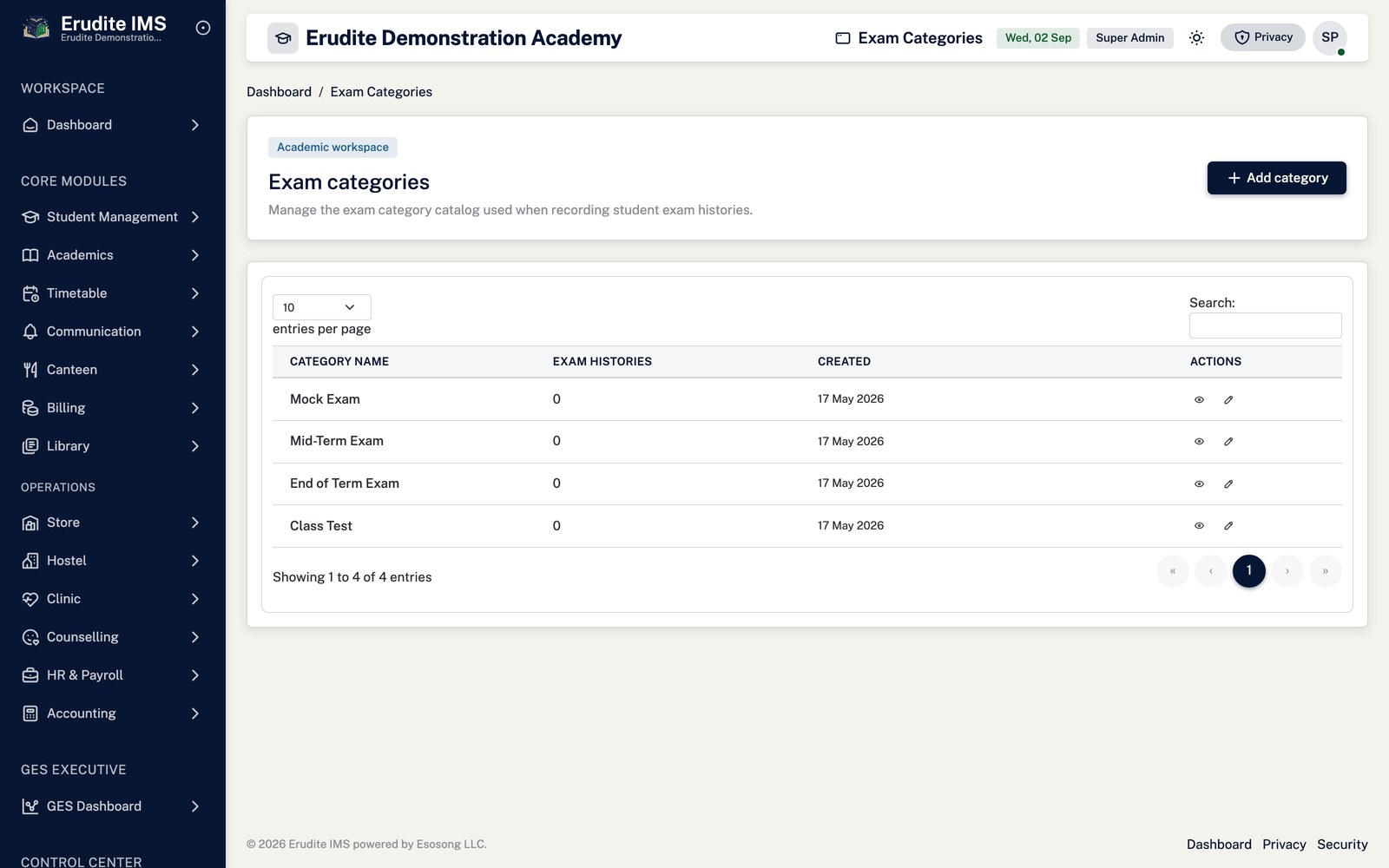Expand the Canteen menu chevron
Screen dimensions: 1389x868
click(x=194, y=370)
